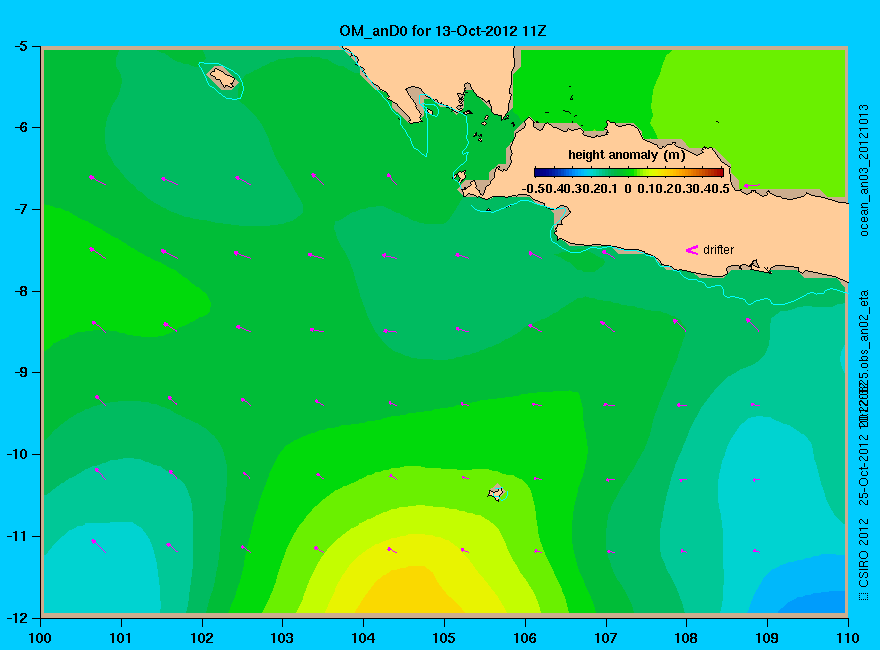Click the x-axis label 105

(x=444, y=638)
